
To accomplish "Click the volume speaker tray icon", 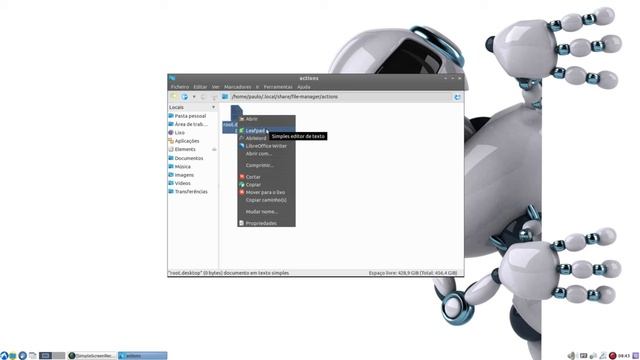I will pyautogui.click(x=572, y=356).
